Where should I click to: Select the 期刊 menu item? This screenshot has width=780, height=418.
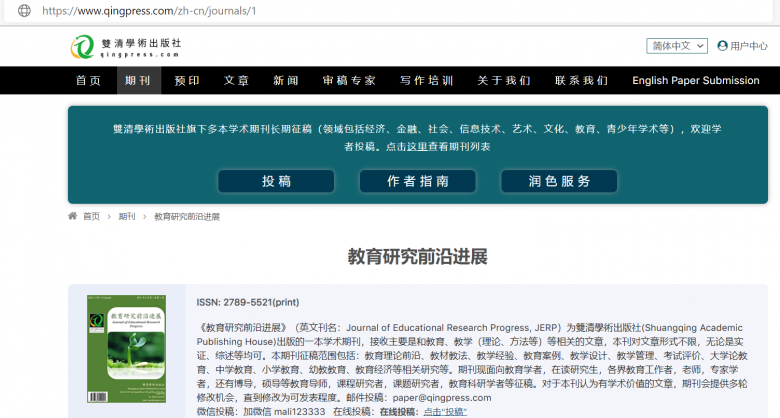point(138,81)
